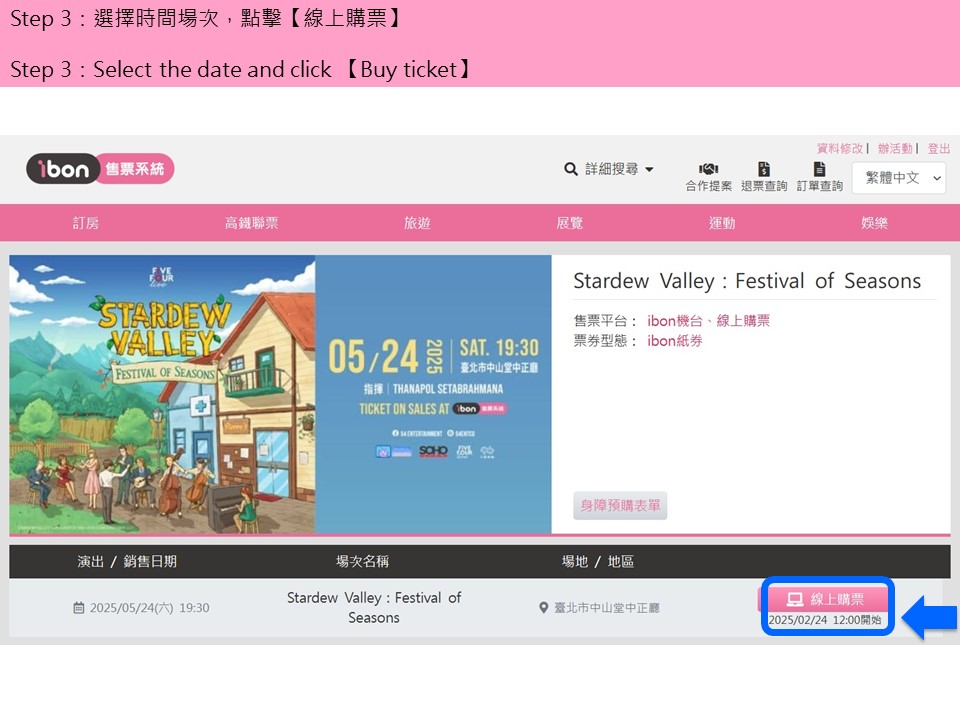Screen dimensions: 960x720
Task: Click the date text 2025/05/24(六) 19:30
Action: tap(149, 608)
